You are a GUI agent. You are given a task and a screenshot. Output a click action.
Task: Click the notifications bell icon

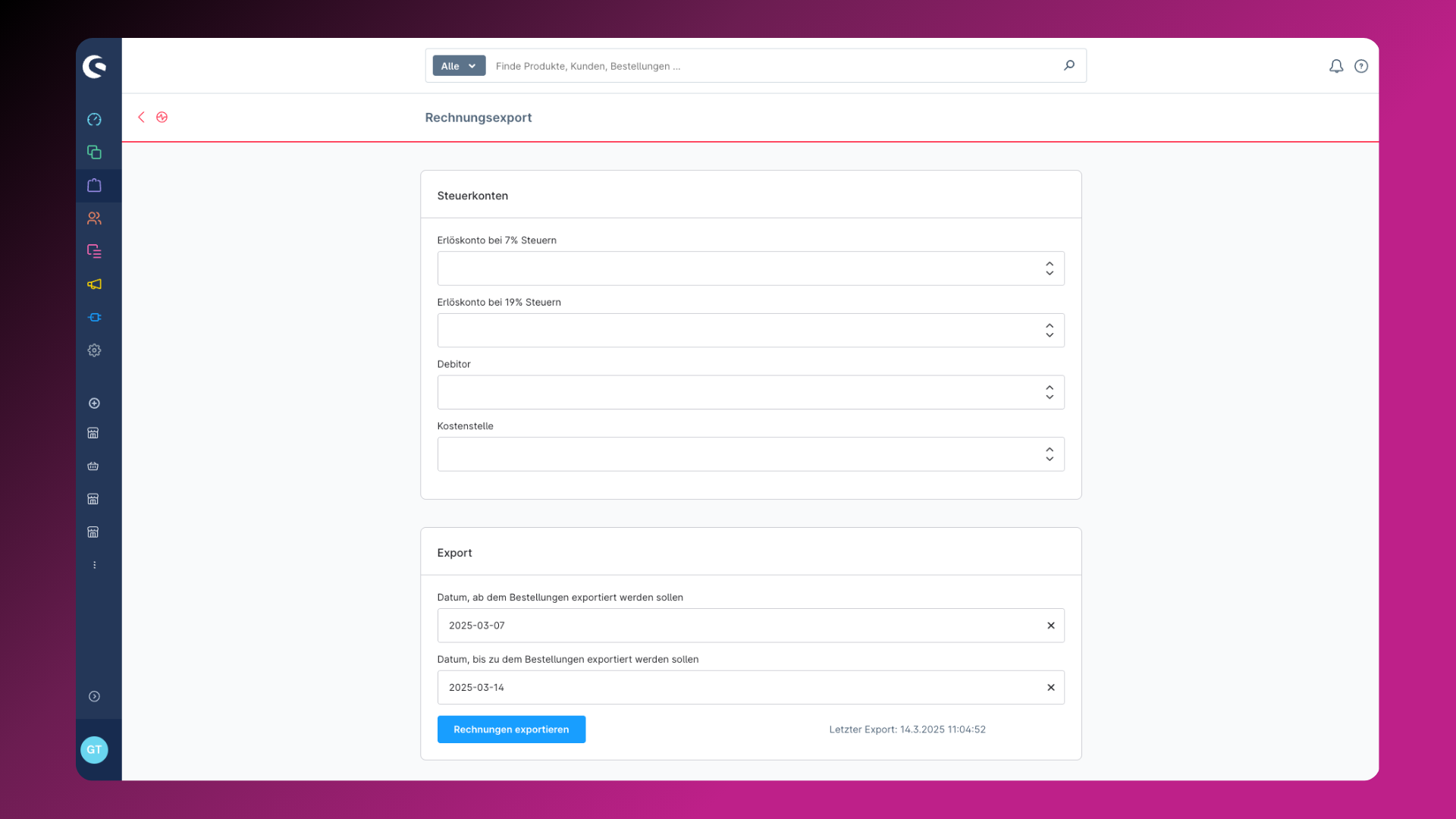point(1336,66)
